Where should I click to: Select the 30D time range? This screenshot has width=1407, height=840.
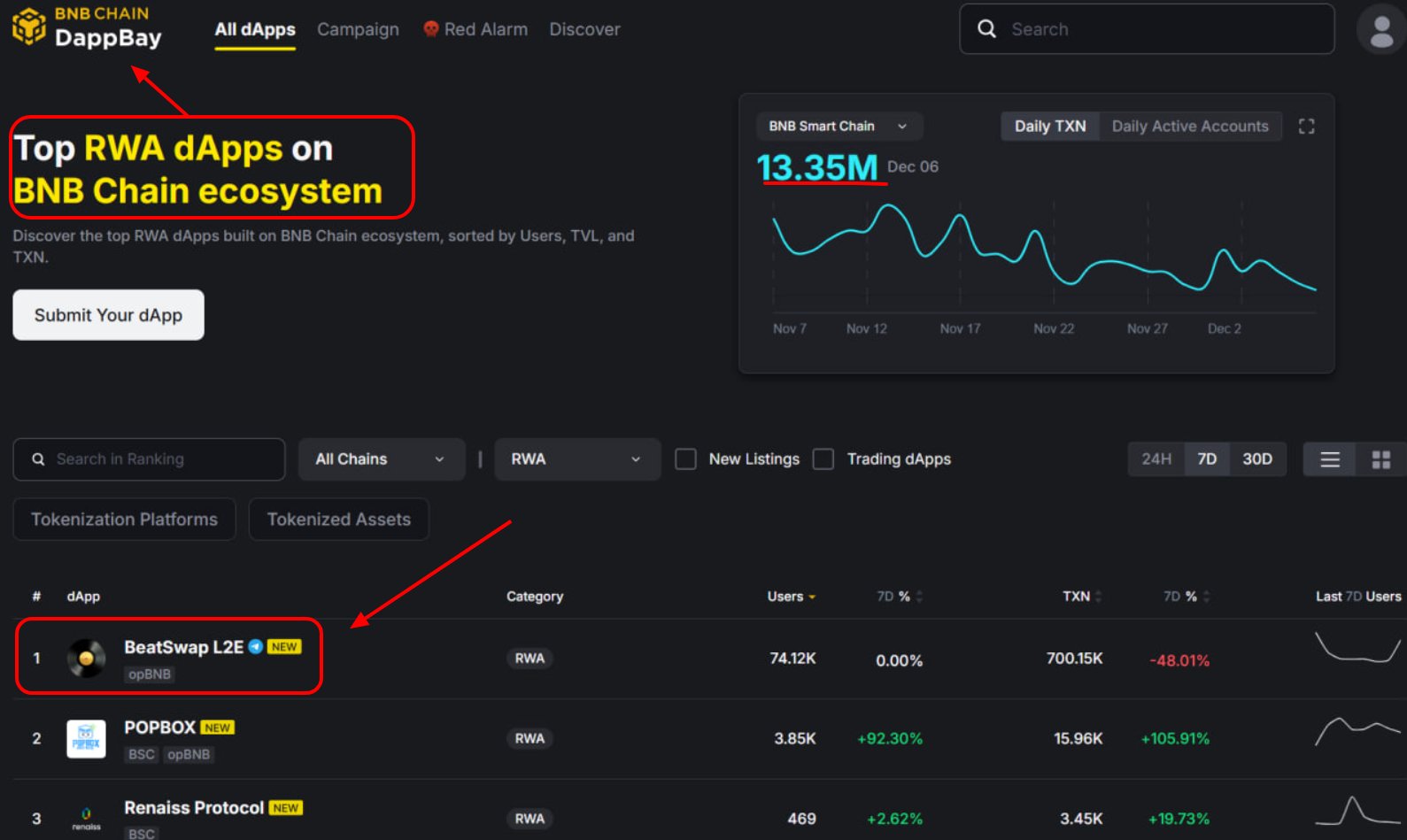pyautogui.click(x=1256, y=459)
